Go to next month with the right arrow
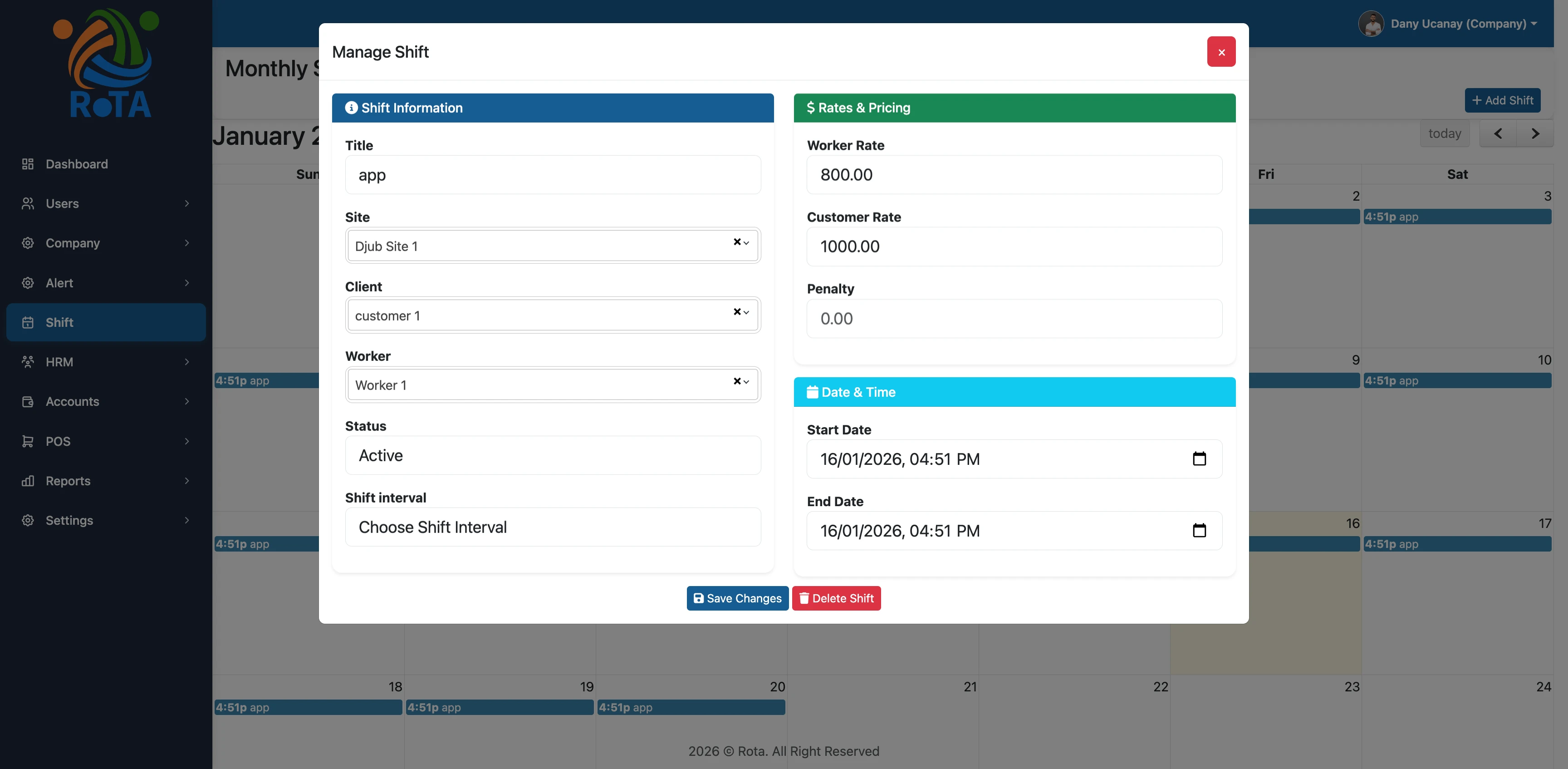This screenshot has width=1568, height=769. point(1534,133)
